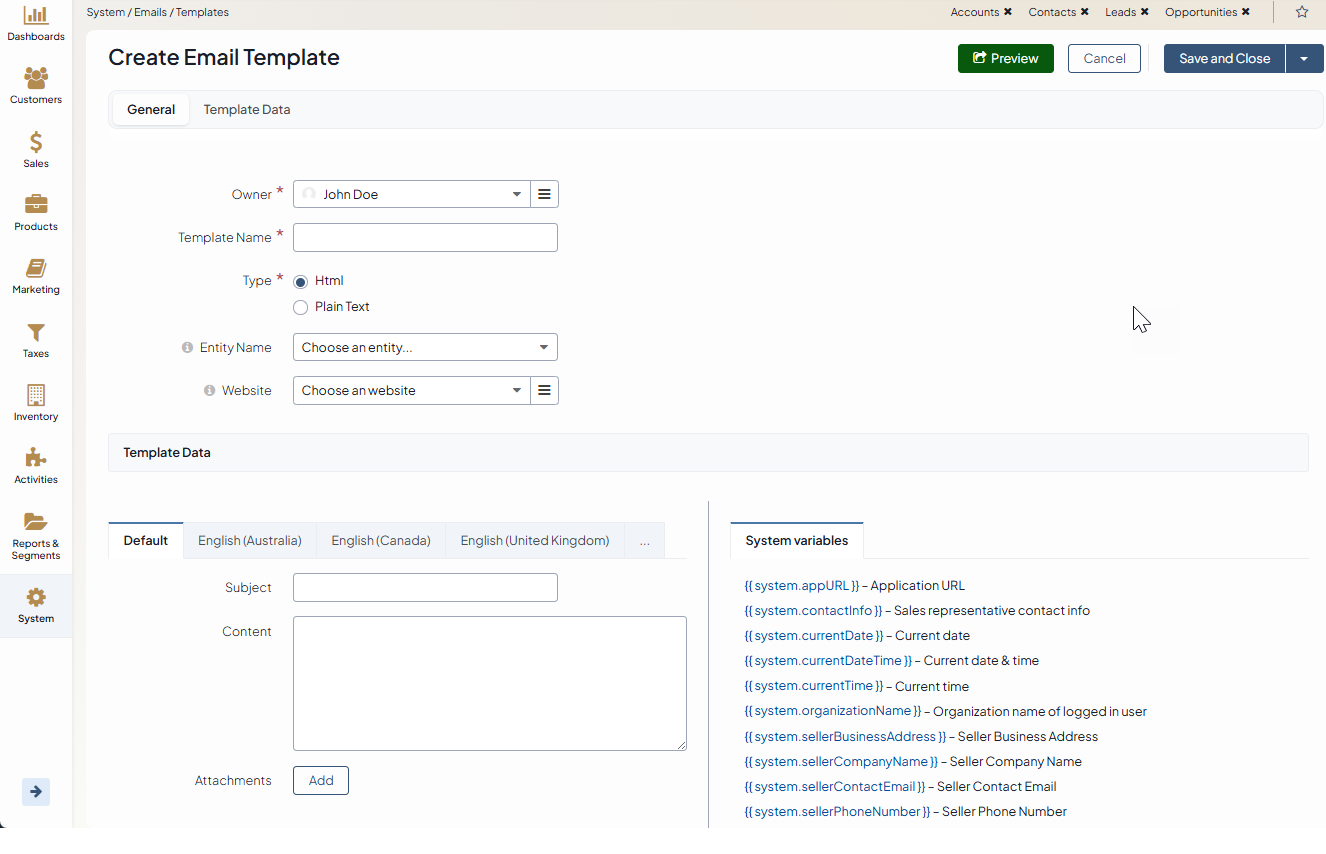Select the Html type radio button
Image resolution: width=1326 pixels, height=854 pixels.
click(x=300, y=282)
